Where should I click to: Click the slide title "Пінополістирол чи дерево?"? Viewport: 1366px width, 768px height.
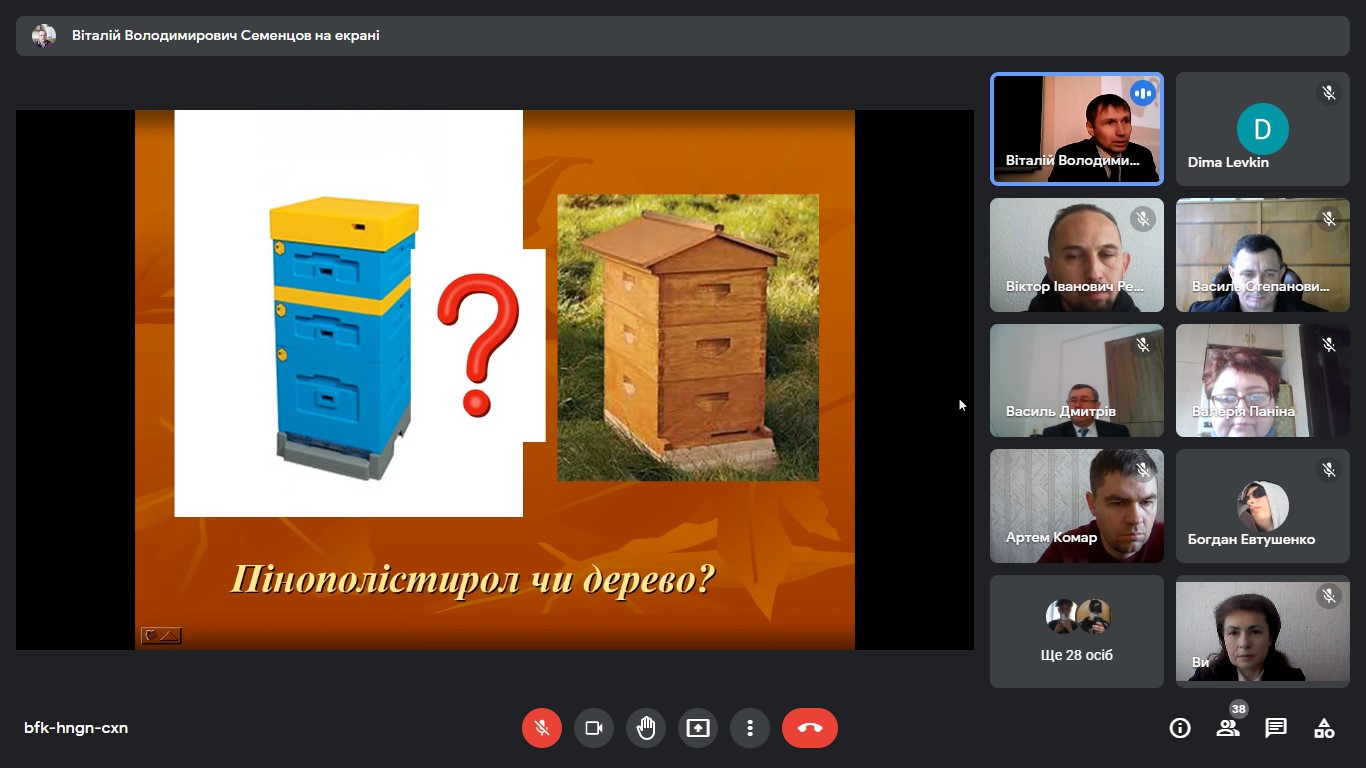(473, 579)
